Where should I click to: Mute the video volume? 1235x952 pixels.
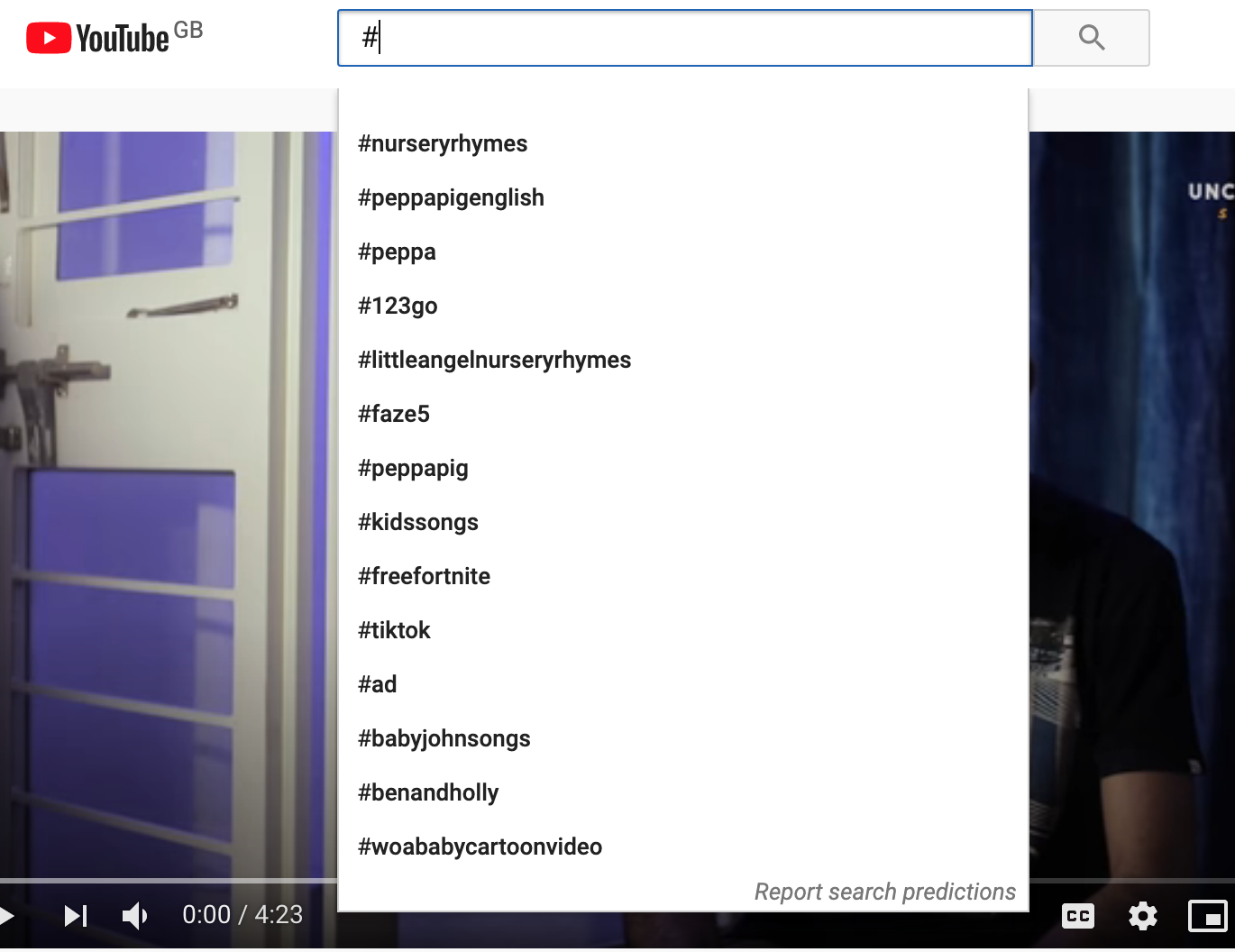point(135,916)
